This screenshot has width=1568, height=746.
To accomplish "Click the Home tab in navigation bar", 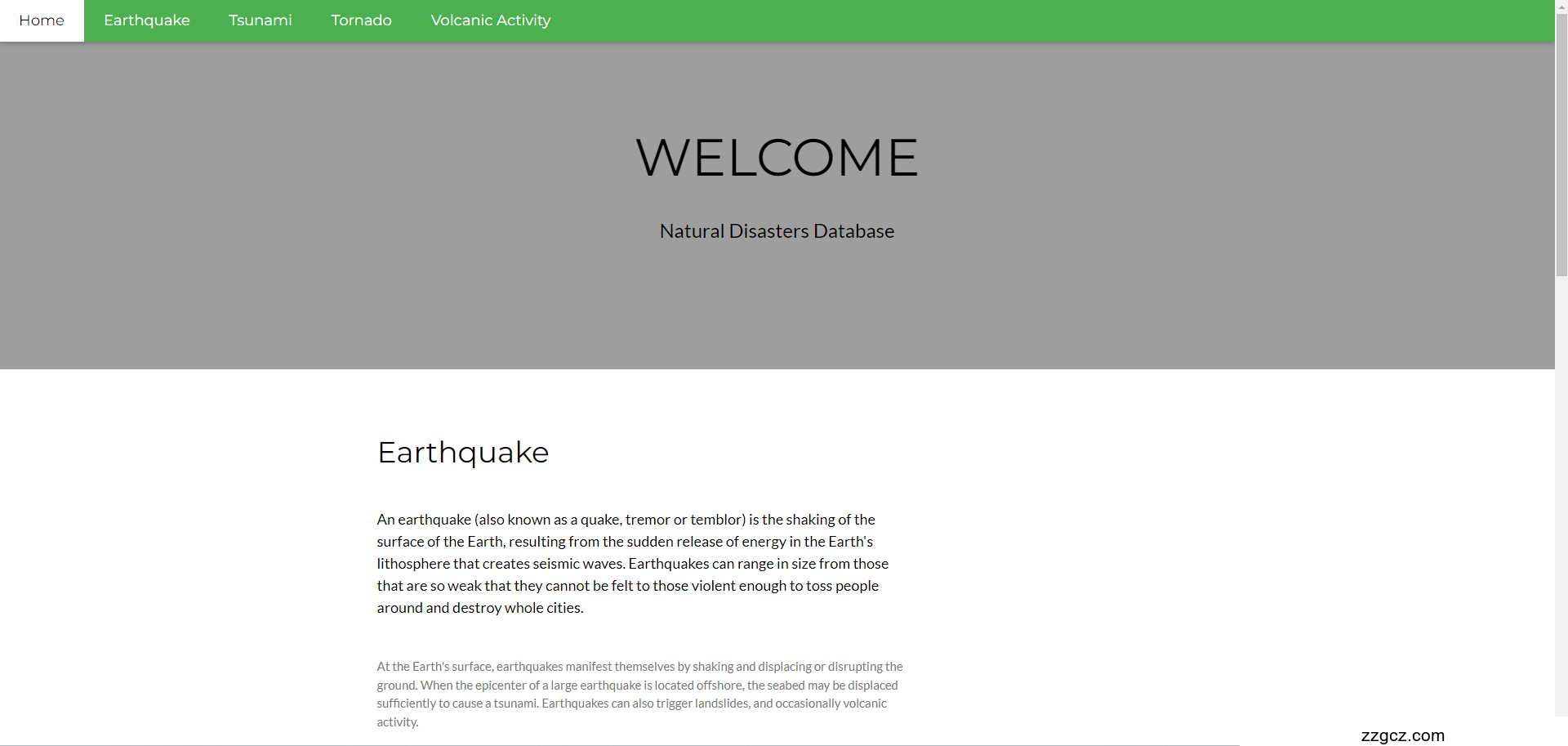I will coord(42,20).
